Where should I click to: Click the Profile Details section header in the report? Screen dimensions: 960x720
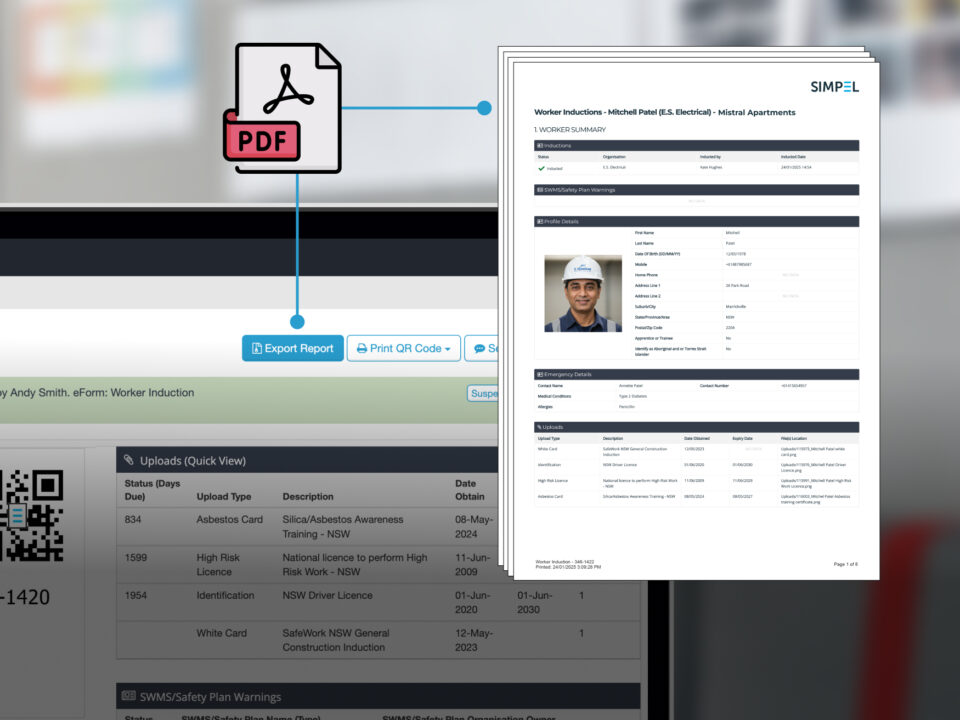(x=696, y=222)
